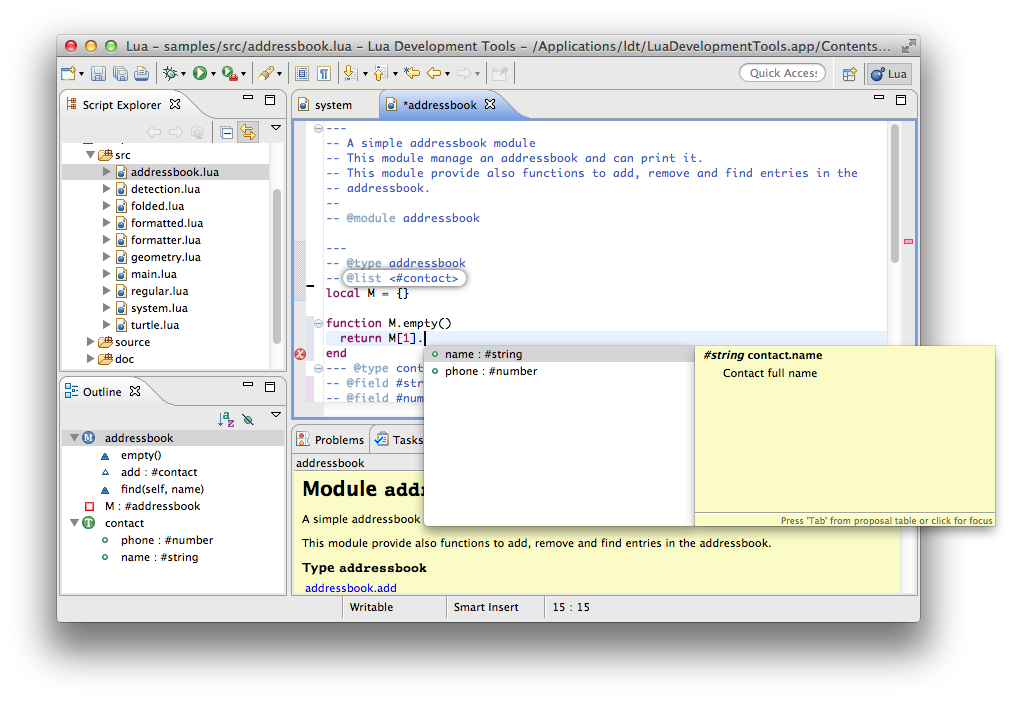Print using the printer toolbar icon
Viewport: 1009px width, 701px height.
click(x=142, y=74)
